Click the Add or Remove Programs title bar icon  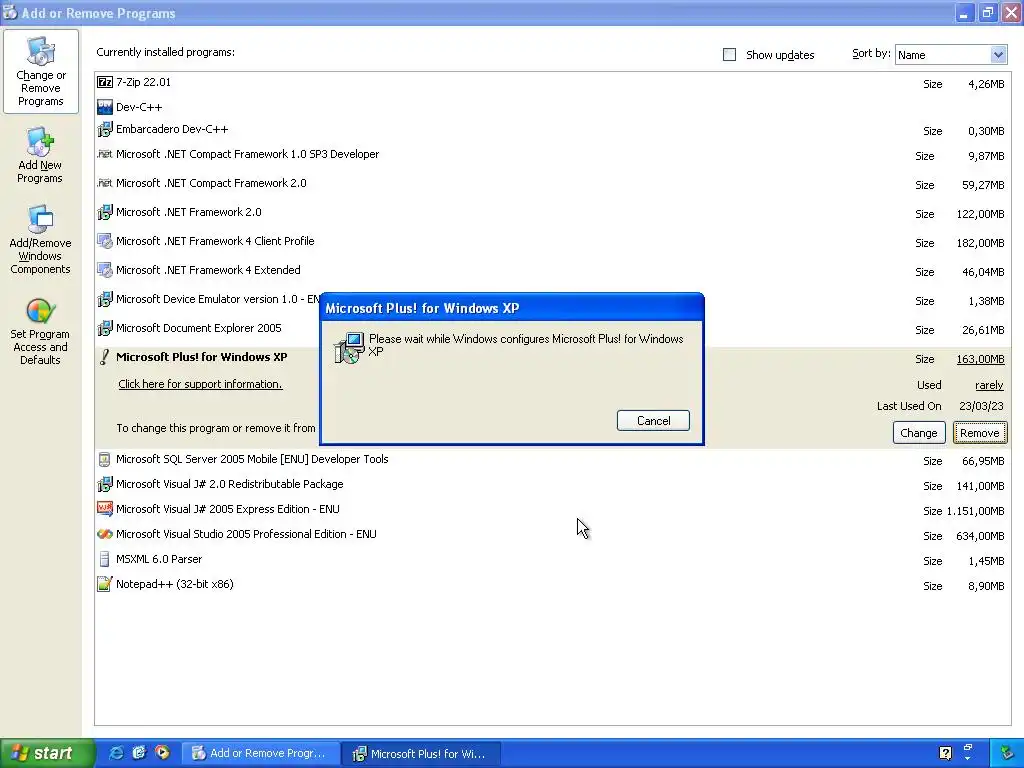tap(10, 12)
